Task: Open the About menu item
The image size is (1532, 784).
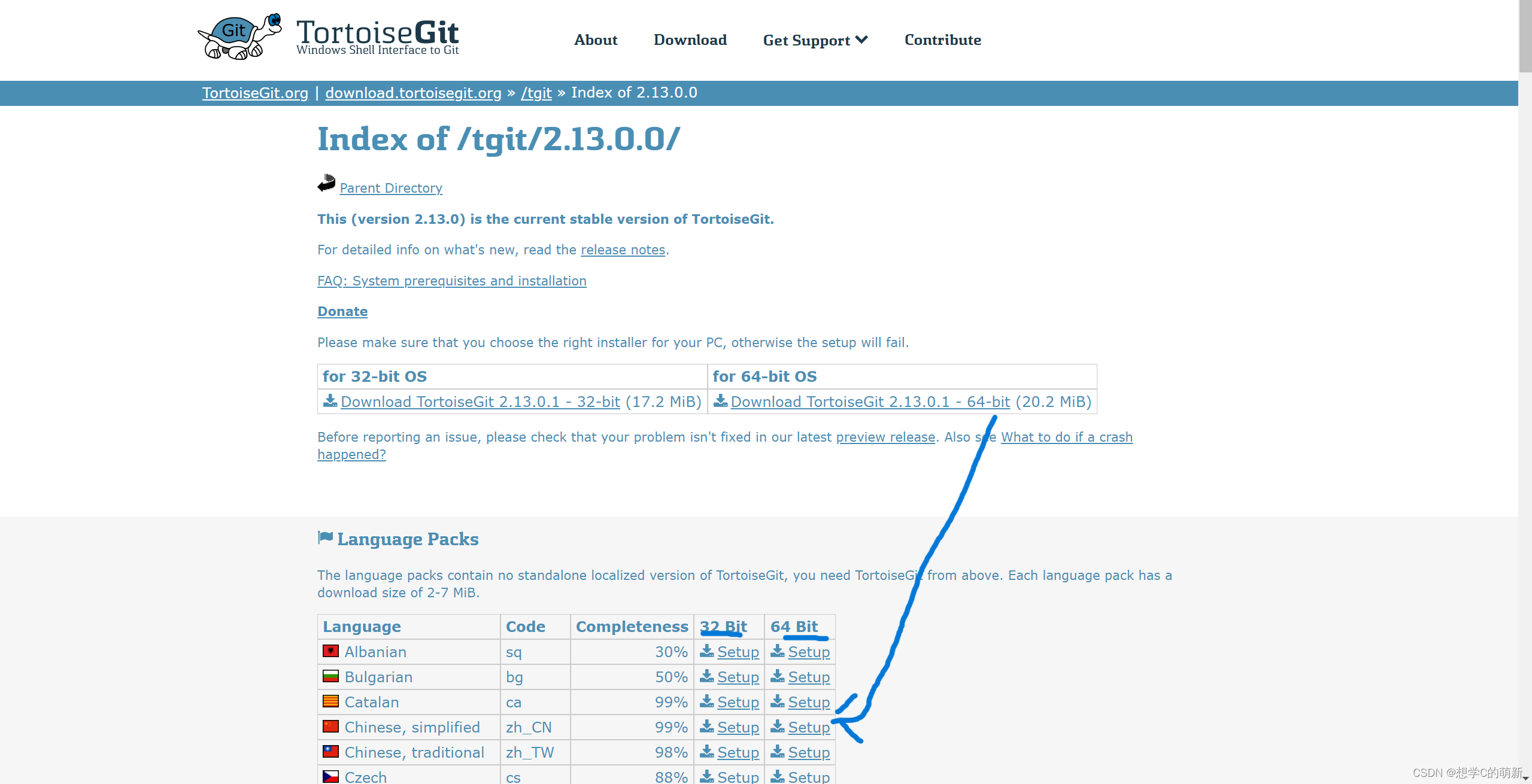Action: (x=596, y=39)
